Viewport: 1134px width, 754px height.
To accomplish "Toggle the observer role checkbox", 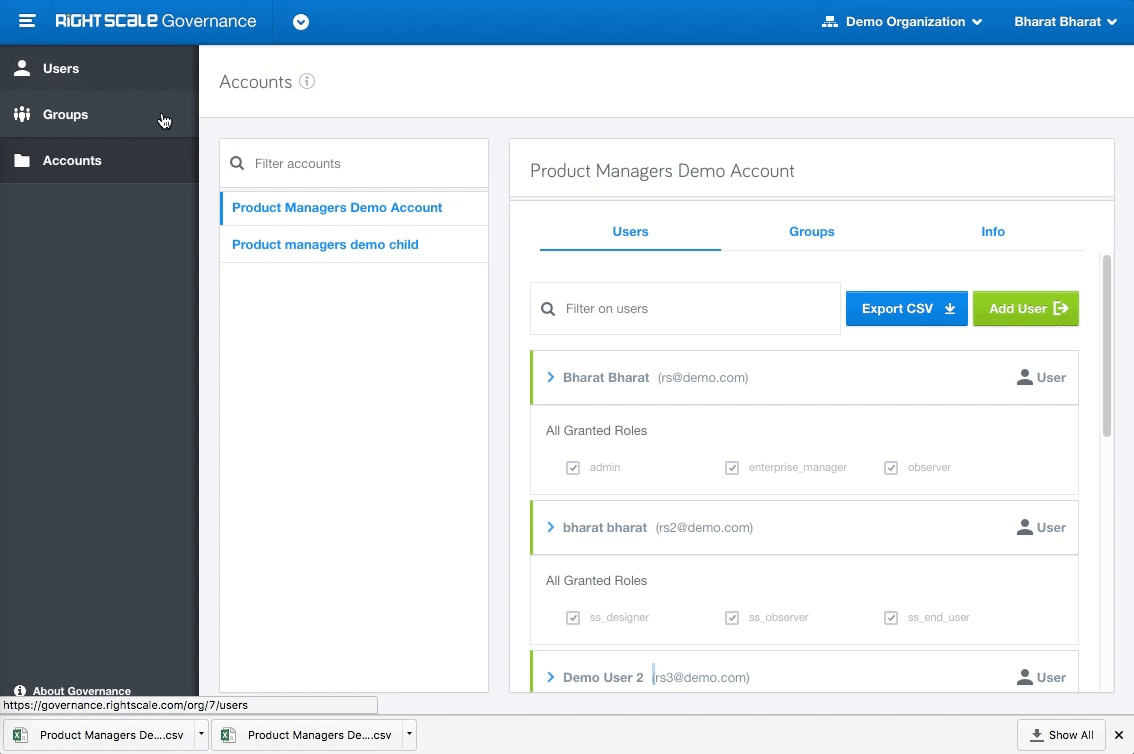I will point(891,468).
